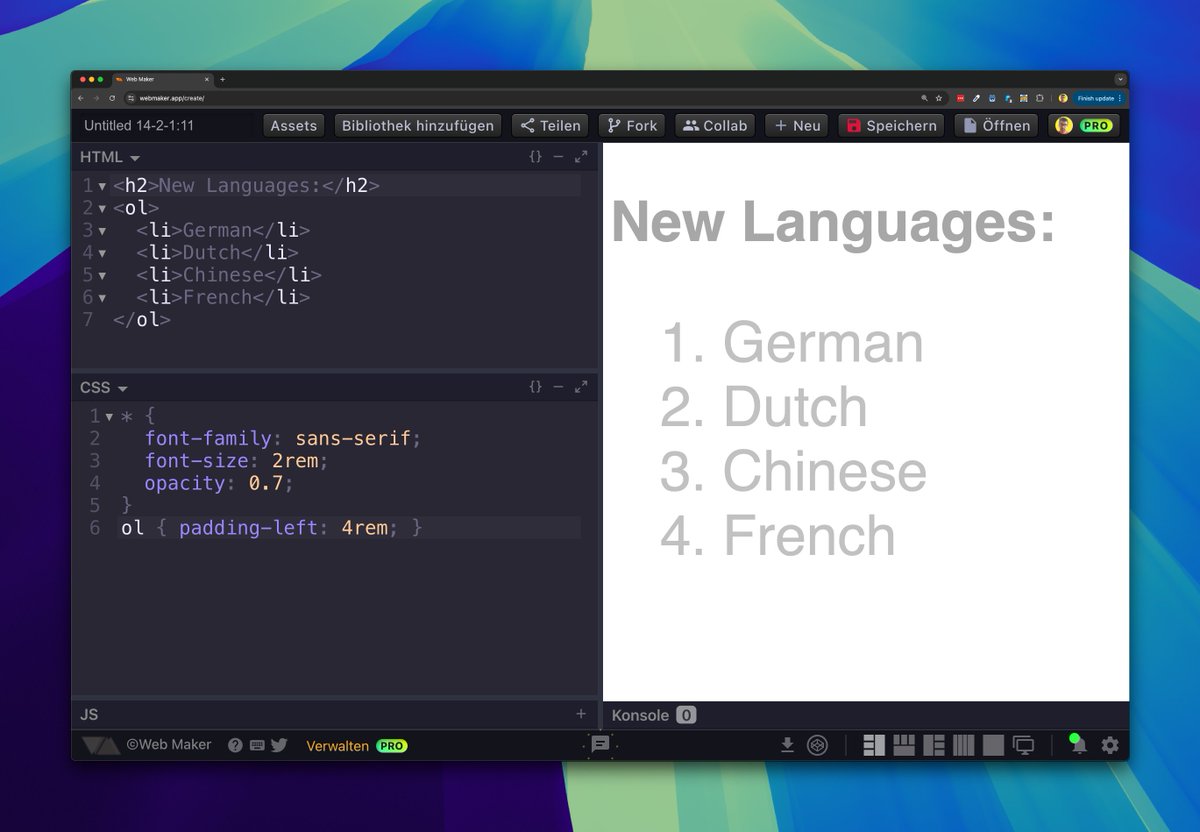Open the HTML mode dropdown

coord(110,157)
